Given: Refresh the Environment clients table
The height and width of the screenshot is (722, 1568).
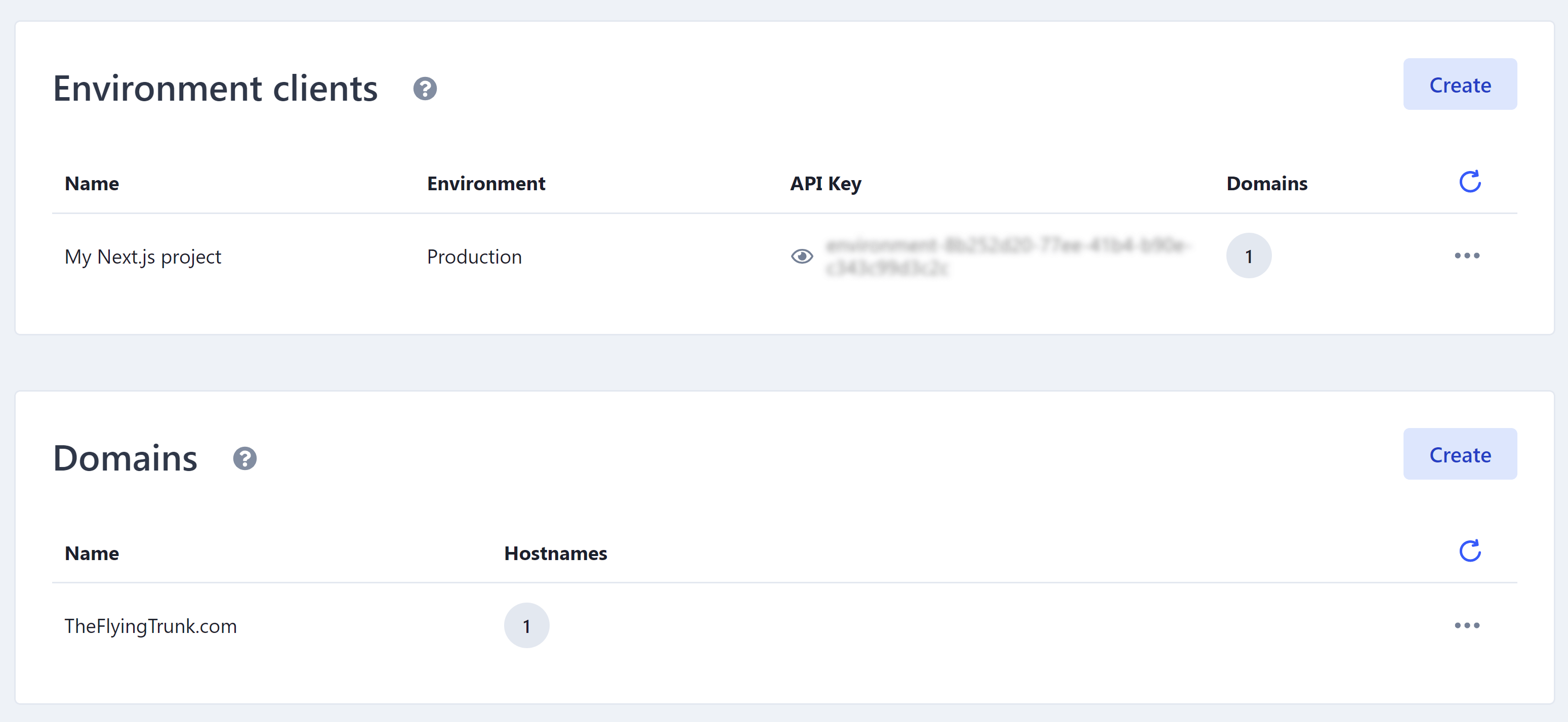Looking at the screenshot, I should (x=1469, y=182).
